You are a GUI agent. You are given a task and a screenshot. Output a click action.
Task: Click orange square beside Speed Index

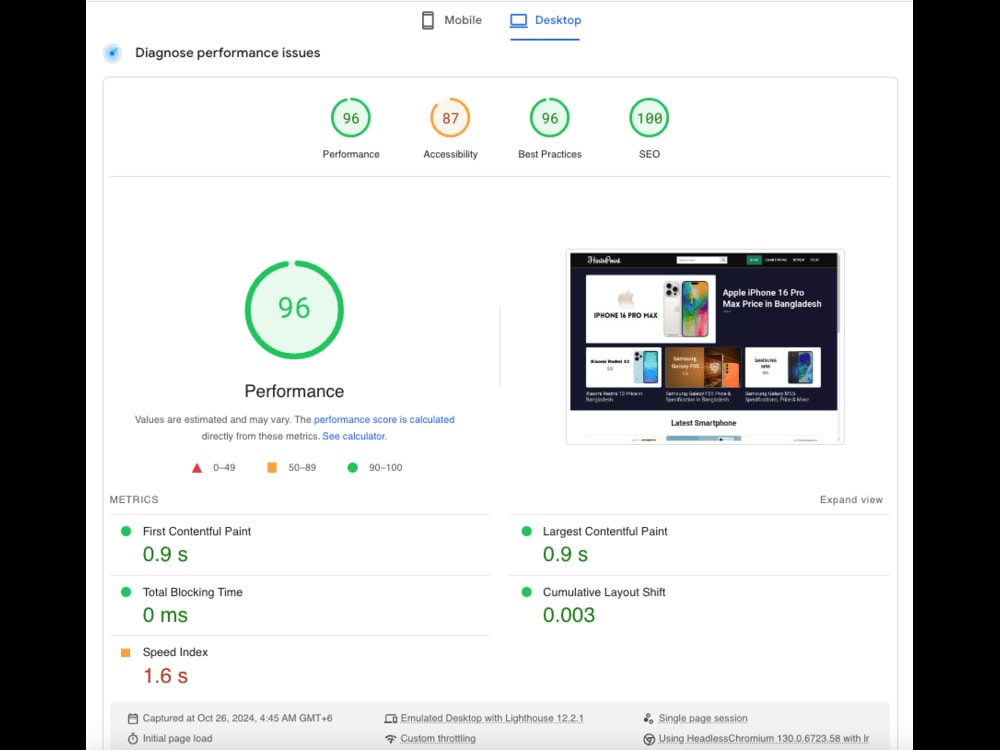[x=126, y=652]
